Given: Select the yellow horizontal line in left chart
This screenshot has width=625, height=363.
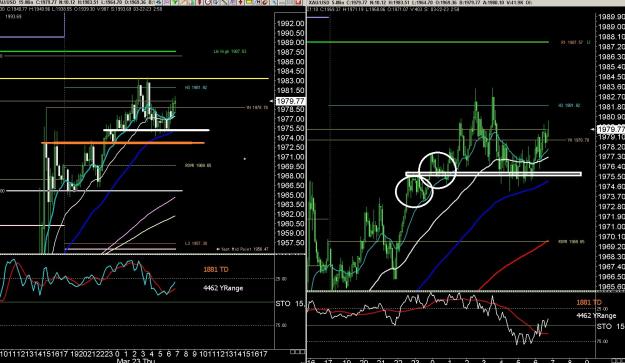Looking at the screenshot, I should coord(134,78).
